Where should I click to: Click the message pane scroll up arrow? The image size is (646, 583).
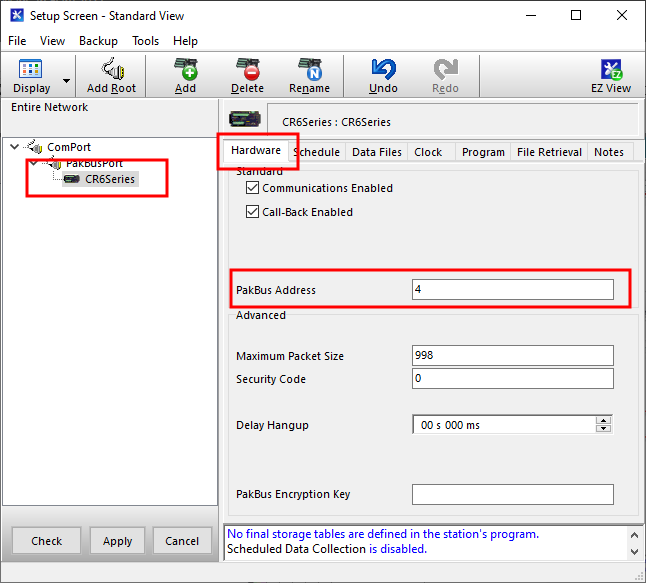pyautogui.click(x=634, y=535)
